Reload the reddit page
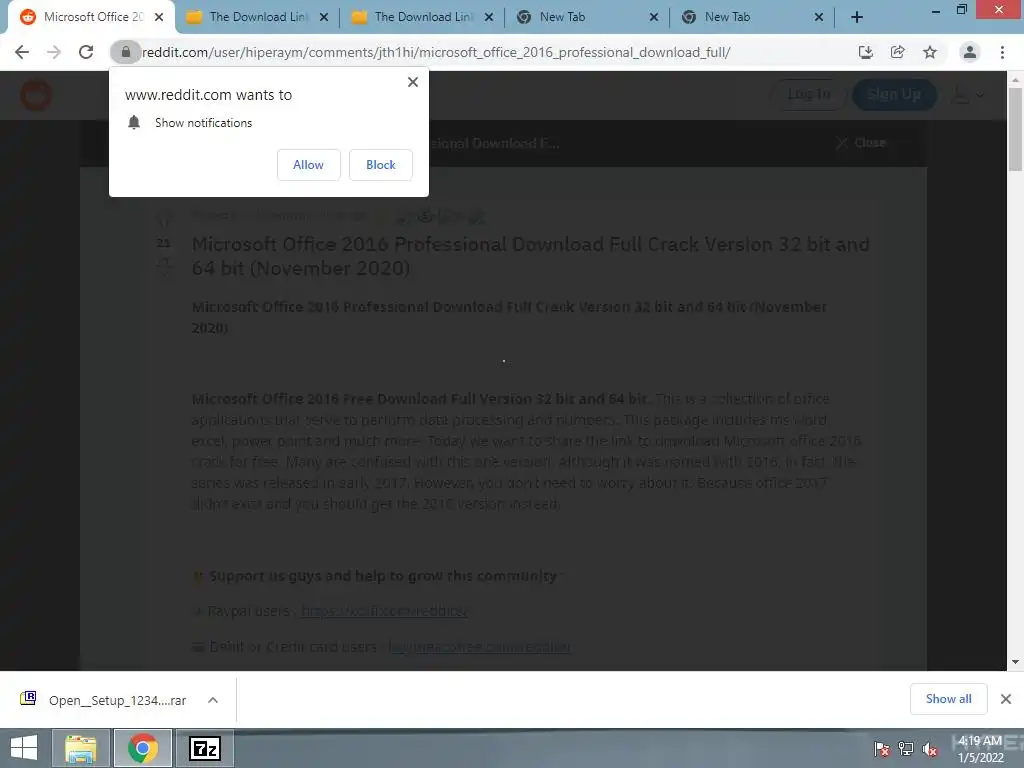1024x768 pixels. [x=86, y=52]
